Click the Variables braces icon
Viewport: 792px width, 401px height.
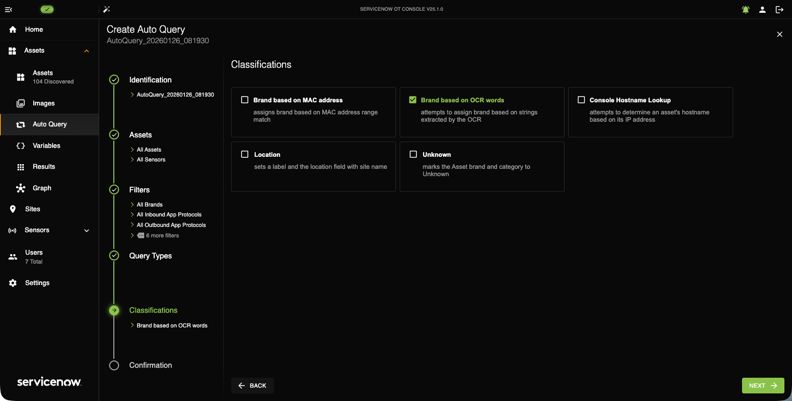[21, 146]
